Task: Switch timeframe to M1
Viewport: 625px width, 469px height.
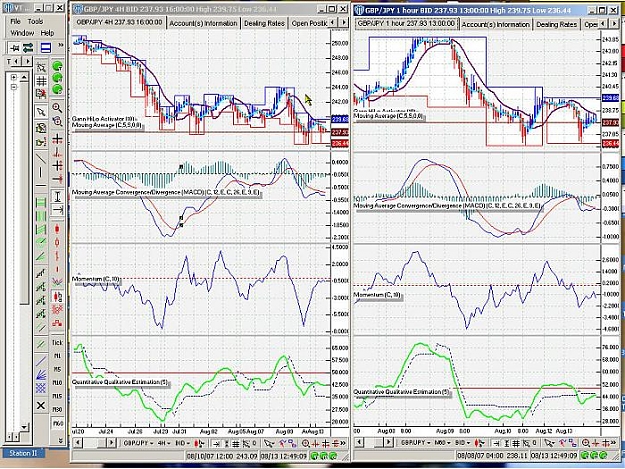Action: (x=57, y=356)
